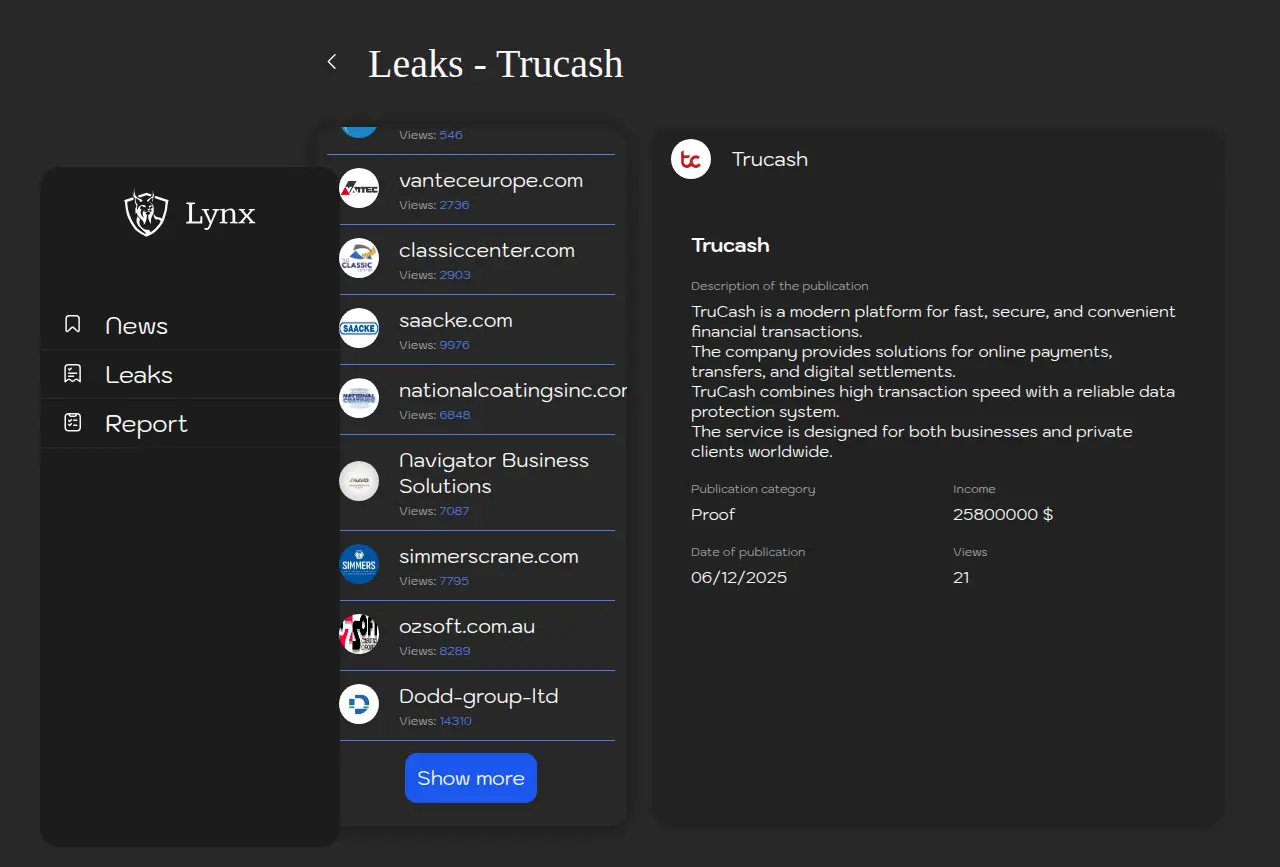Select Leaks in the sidebar
The width and height of the screenshot is (1280, 867).
click(x=139, y=375)
